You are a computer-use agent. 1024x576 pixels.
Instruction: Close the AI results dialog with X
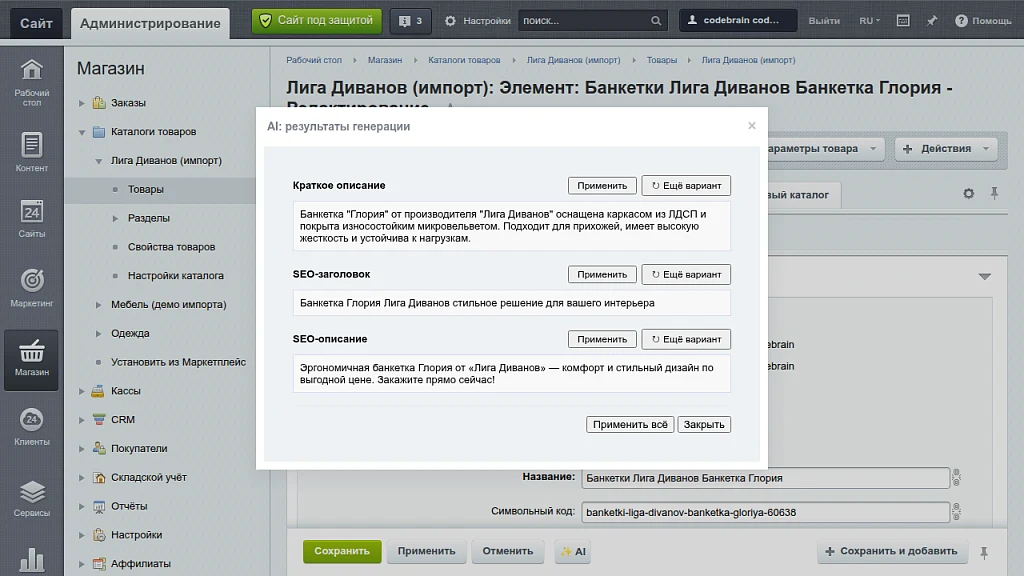752,125
